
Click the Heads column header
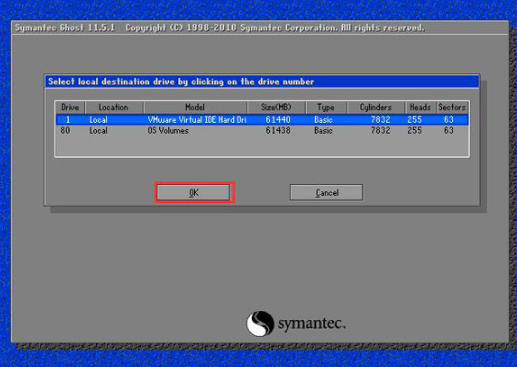(x=420, y=107)
